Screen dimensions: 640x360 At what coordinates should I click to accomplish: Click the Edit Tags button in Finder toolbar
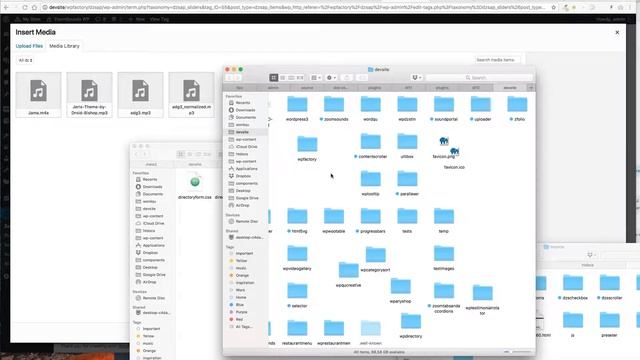[x=362, y=78]
